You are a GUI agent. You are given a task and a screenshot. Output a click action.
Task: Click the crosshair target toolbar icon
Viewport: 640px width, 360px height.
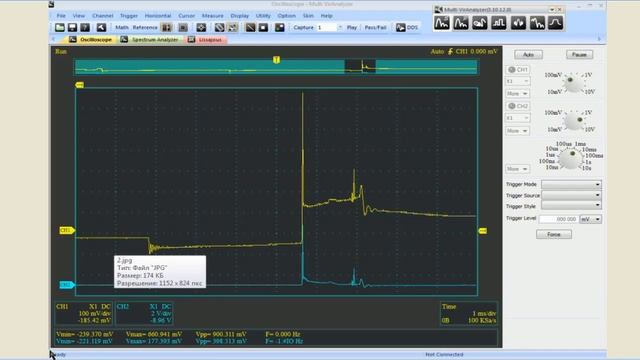point(201,27)
